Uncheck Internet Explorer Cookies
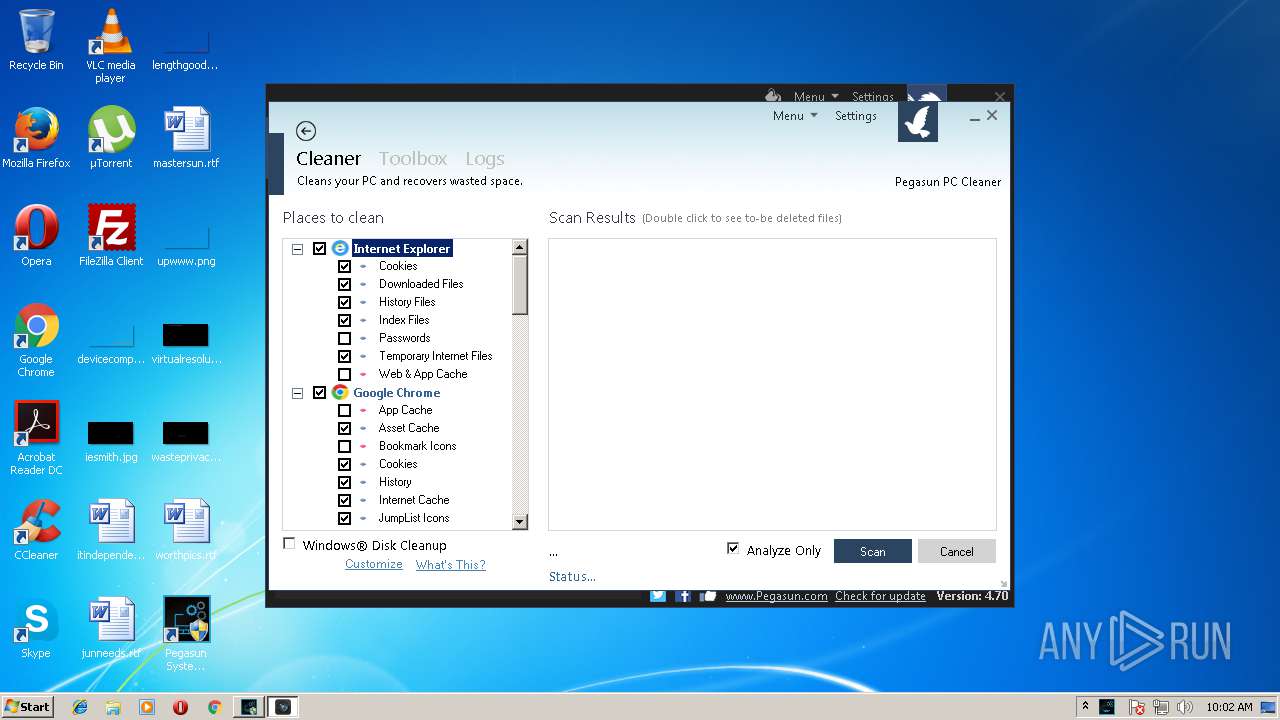 coord(344,267)
